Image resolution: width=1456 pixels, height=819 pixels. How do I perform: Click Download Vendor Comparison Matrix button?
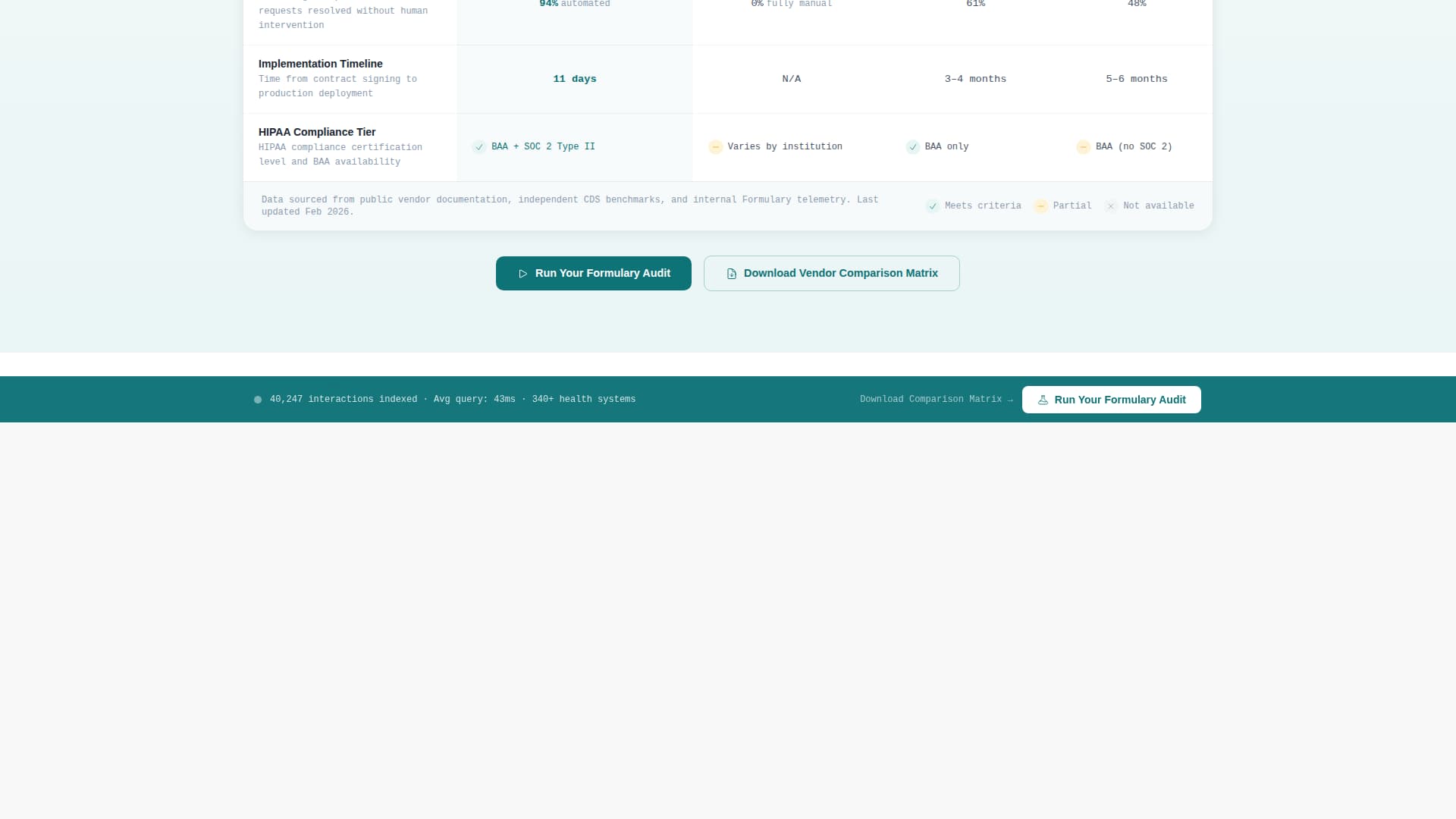pos(832,273)
